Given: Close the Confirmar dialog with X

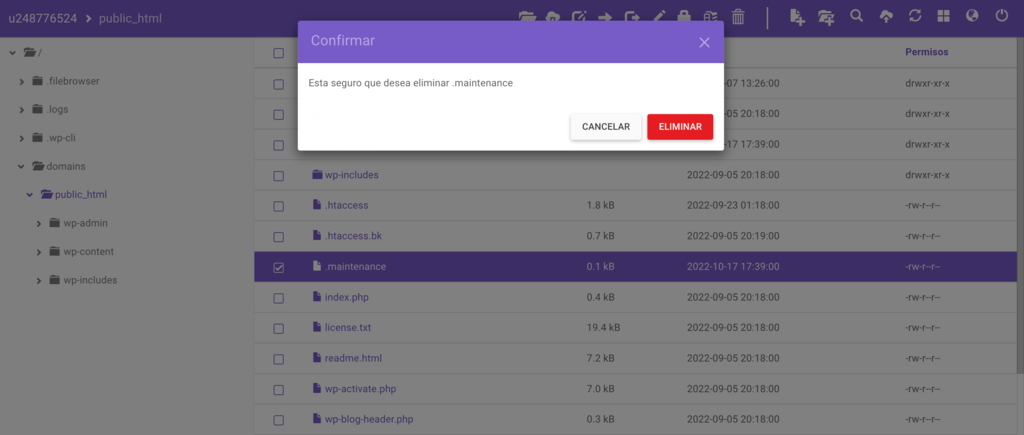Looking at the screenshot, I should coord(704,42).
